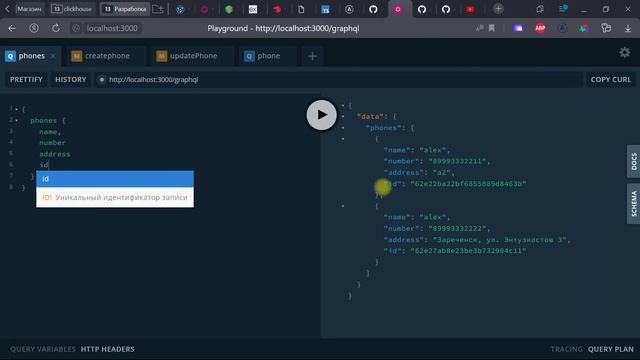Open the Магазин tab group
Screen dimensions: 640x360
click(x=29, y=9)
